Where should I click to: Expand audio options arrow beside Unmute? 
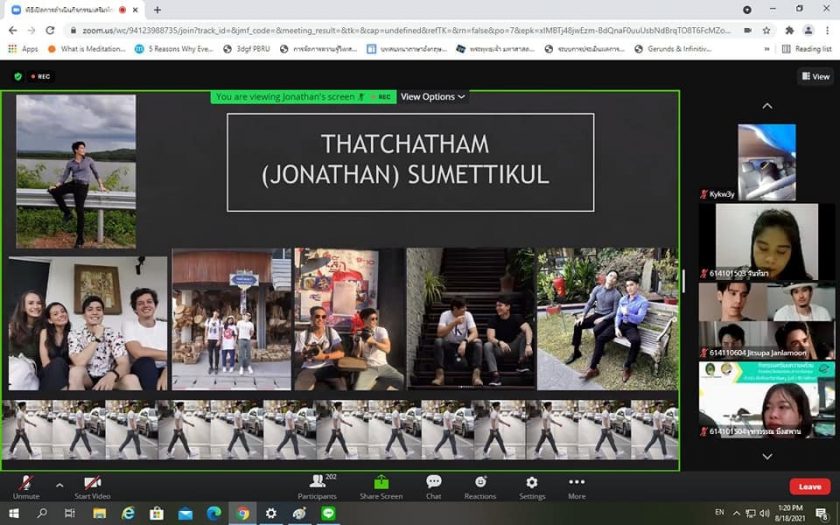59,485
